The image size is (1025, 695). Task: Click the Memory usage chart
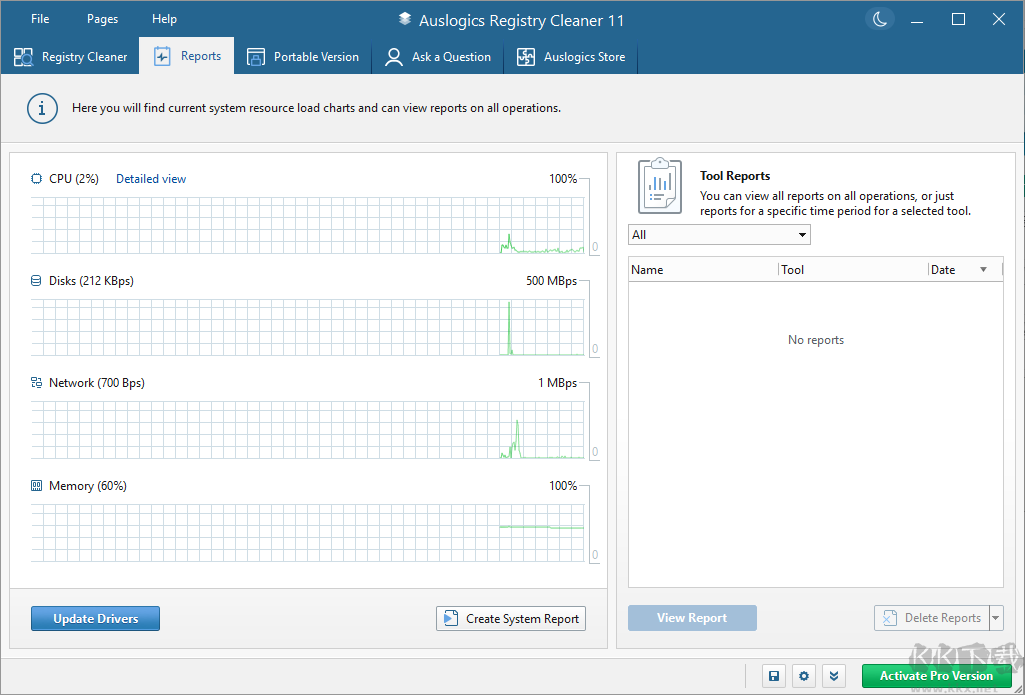tap(308, 533)
